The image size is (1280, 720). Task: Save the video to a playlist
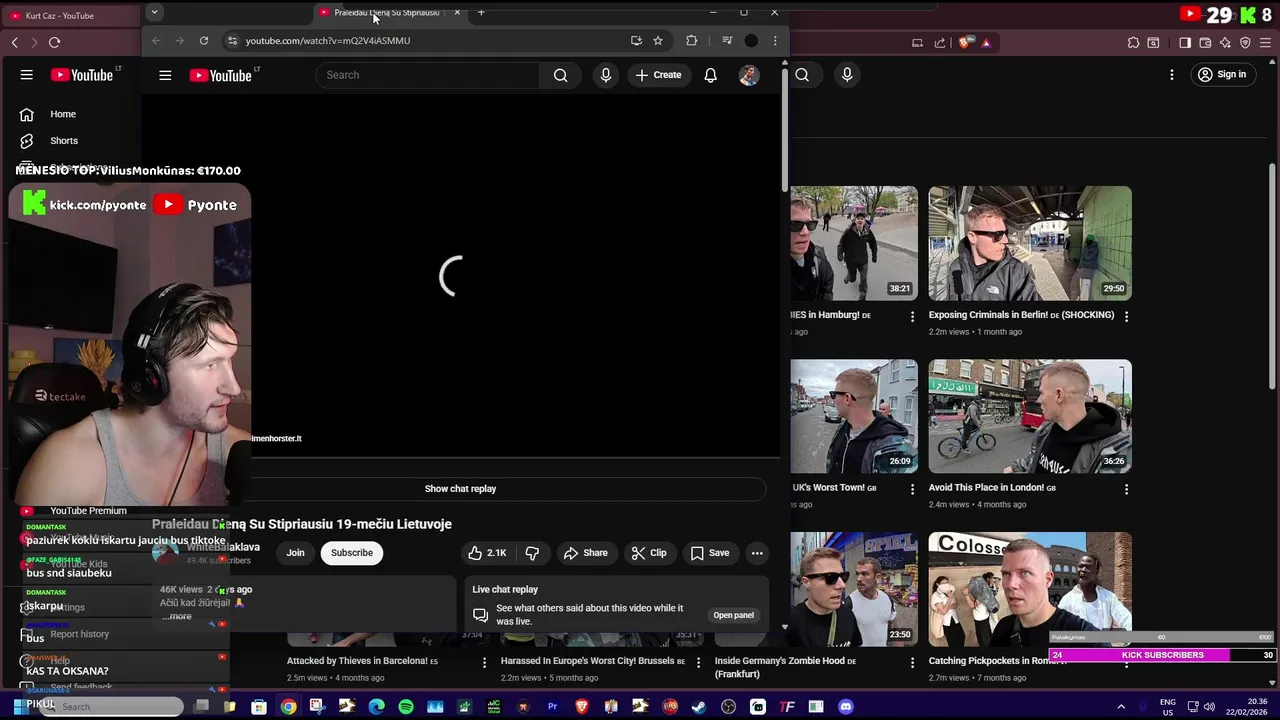coord(709,553)
